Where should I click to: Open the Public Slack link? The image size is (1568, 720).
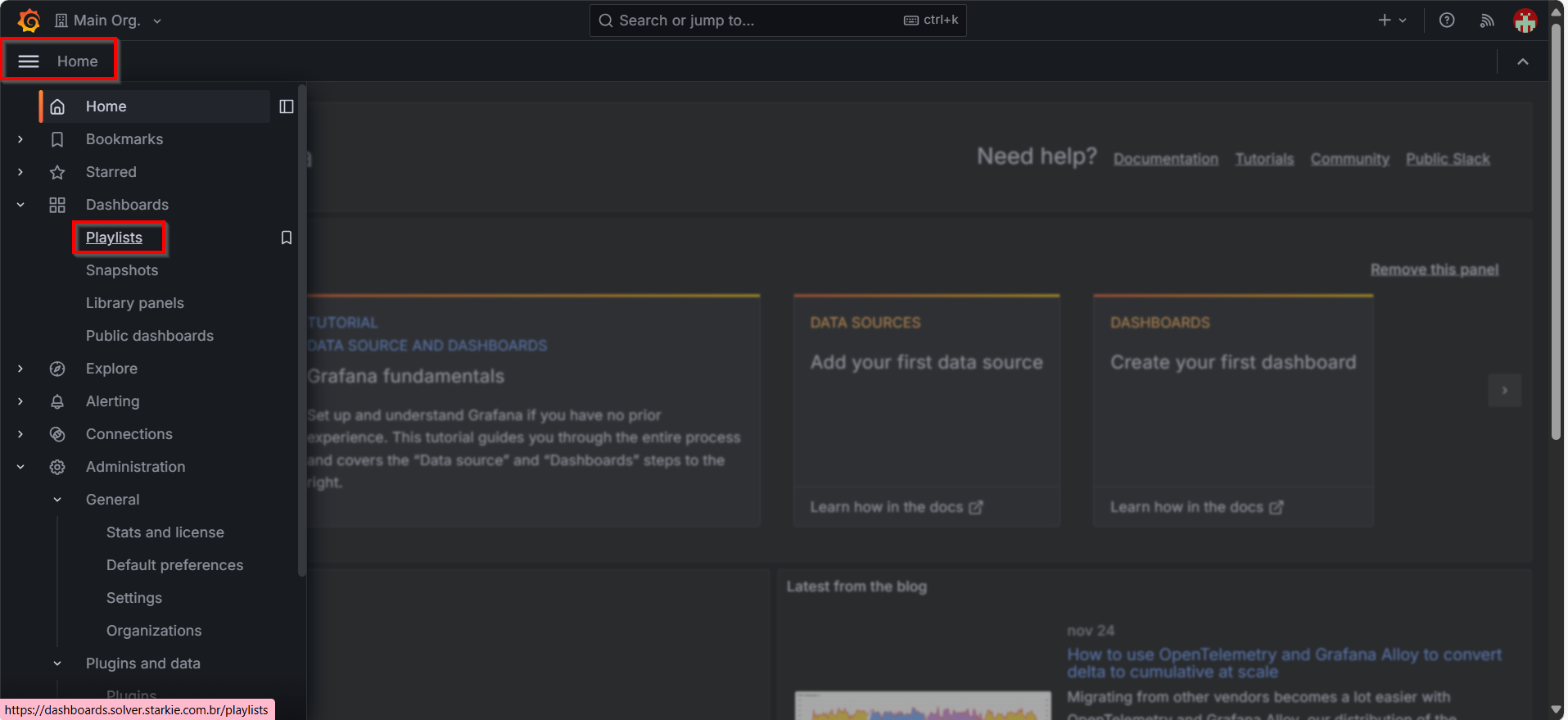[1448, 159]
